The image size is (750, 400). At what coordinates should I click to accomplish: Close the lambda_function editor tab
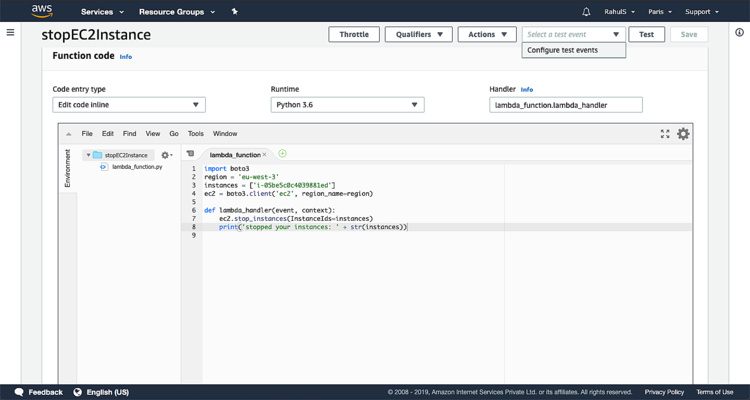[x=265, y=155]
